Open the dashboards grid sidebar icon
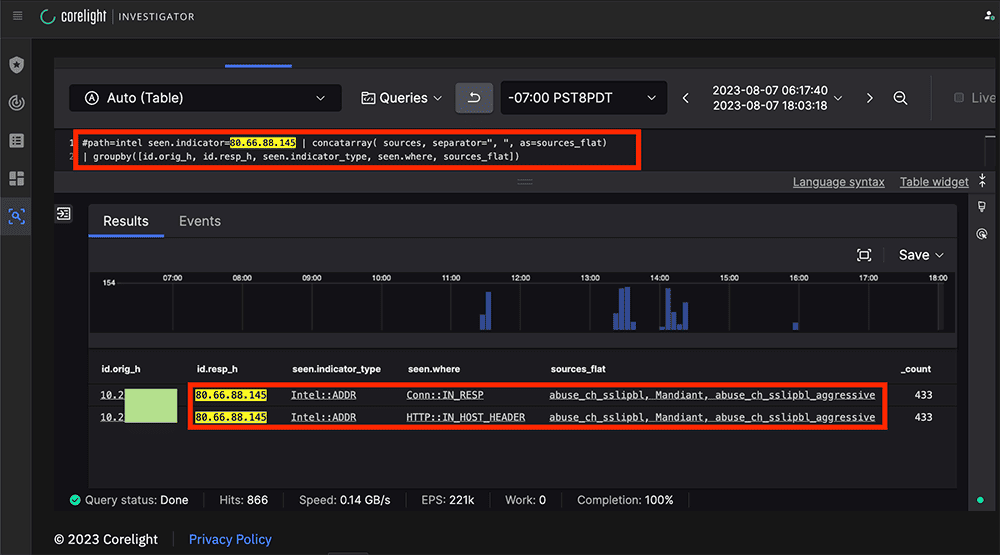The height and width of the screenshot is (555, 1000). [x=16, y=178]
